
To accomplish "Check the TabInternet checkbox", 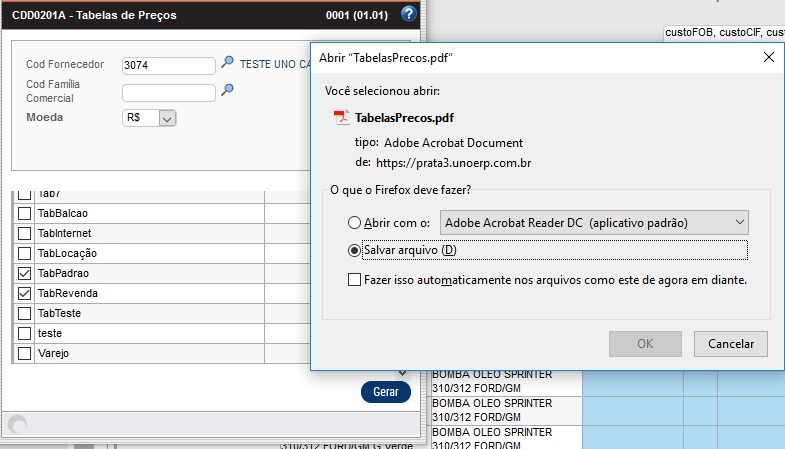I will pyautogui.click(x=25, y=233).
